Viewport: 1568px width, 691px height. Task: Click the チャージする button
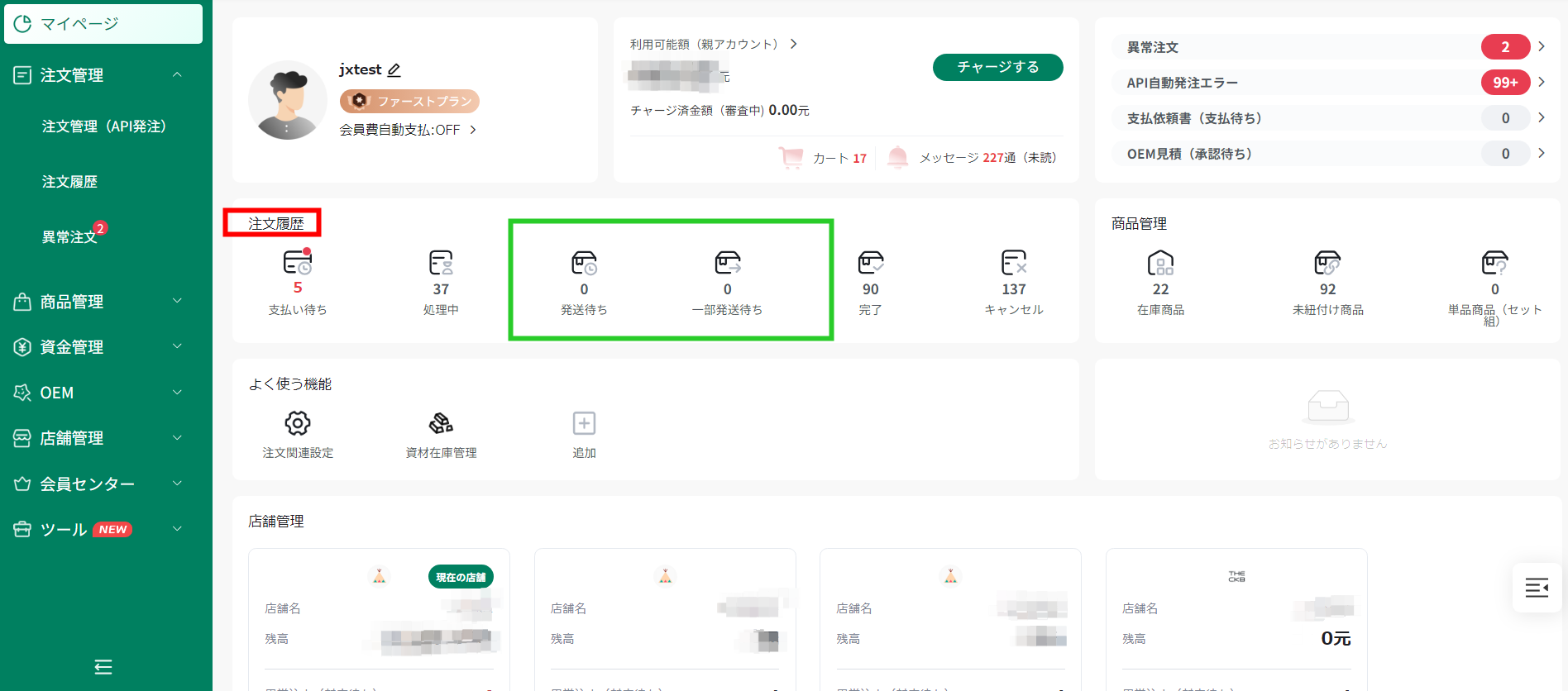[x=997, y=67]
